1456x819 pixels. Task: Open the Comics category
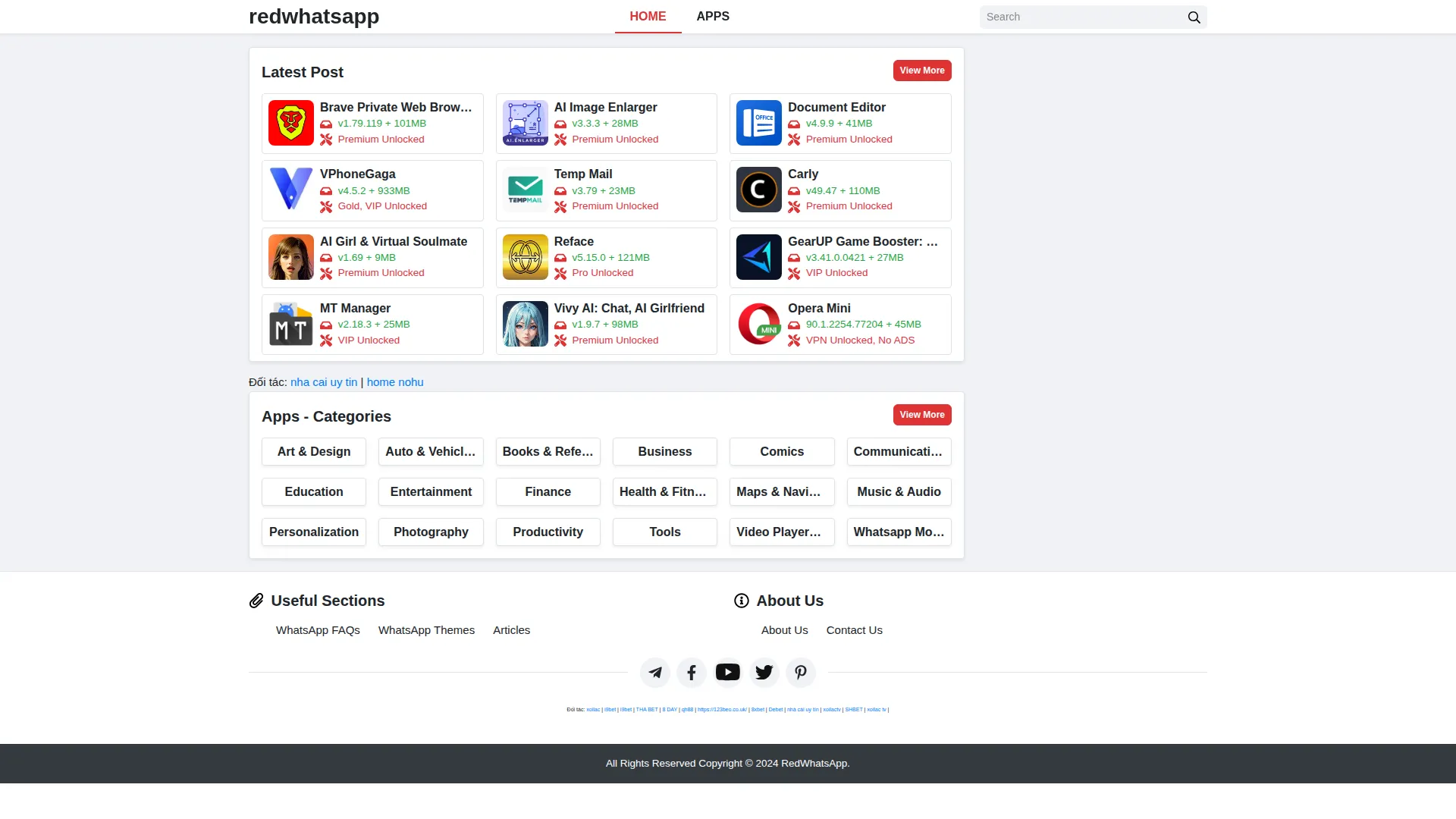coord(782,451)
